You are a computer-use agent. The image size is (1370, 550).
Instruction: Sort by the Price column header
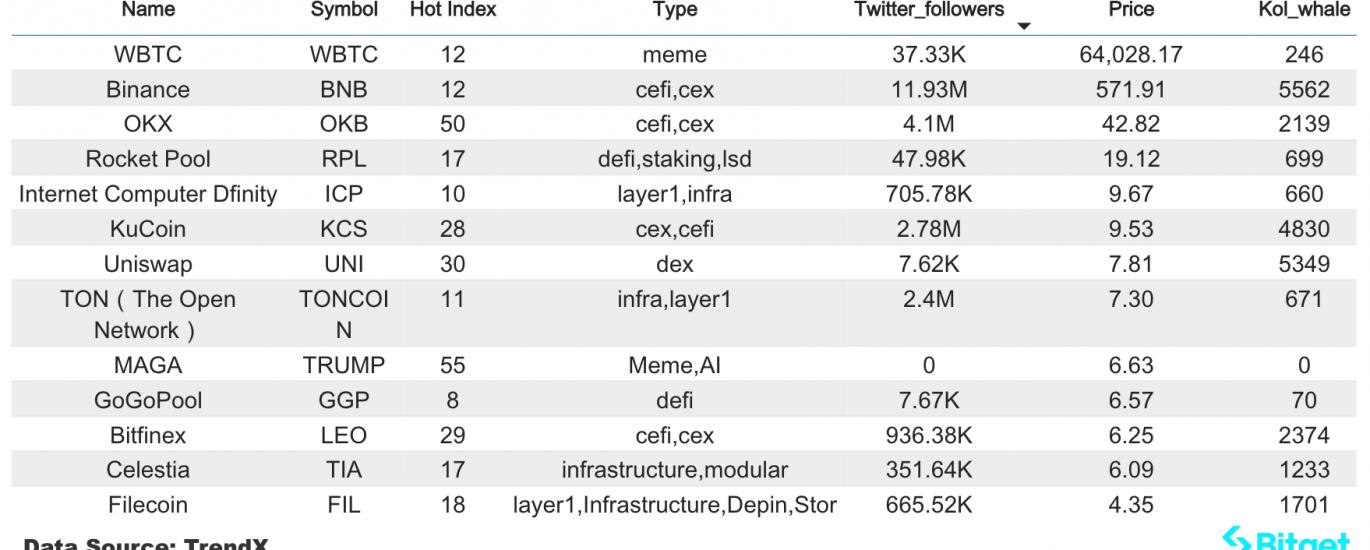tap(1131, 10)
